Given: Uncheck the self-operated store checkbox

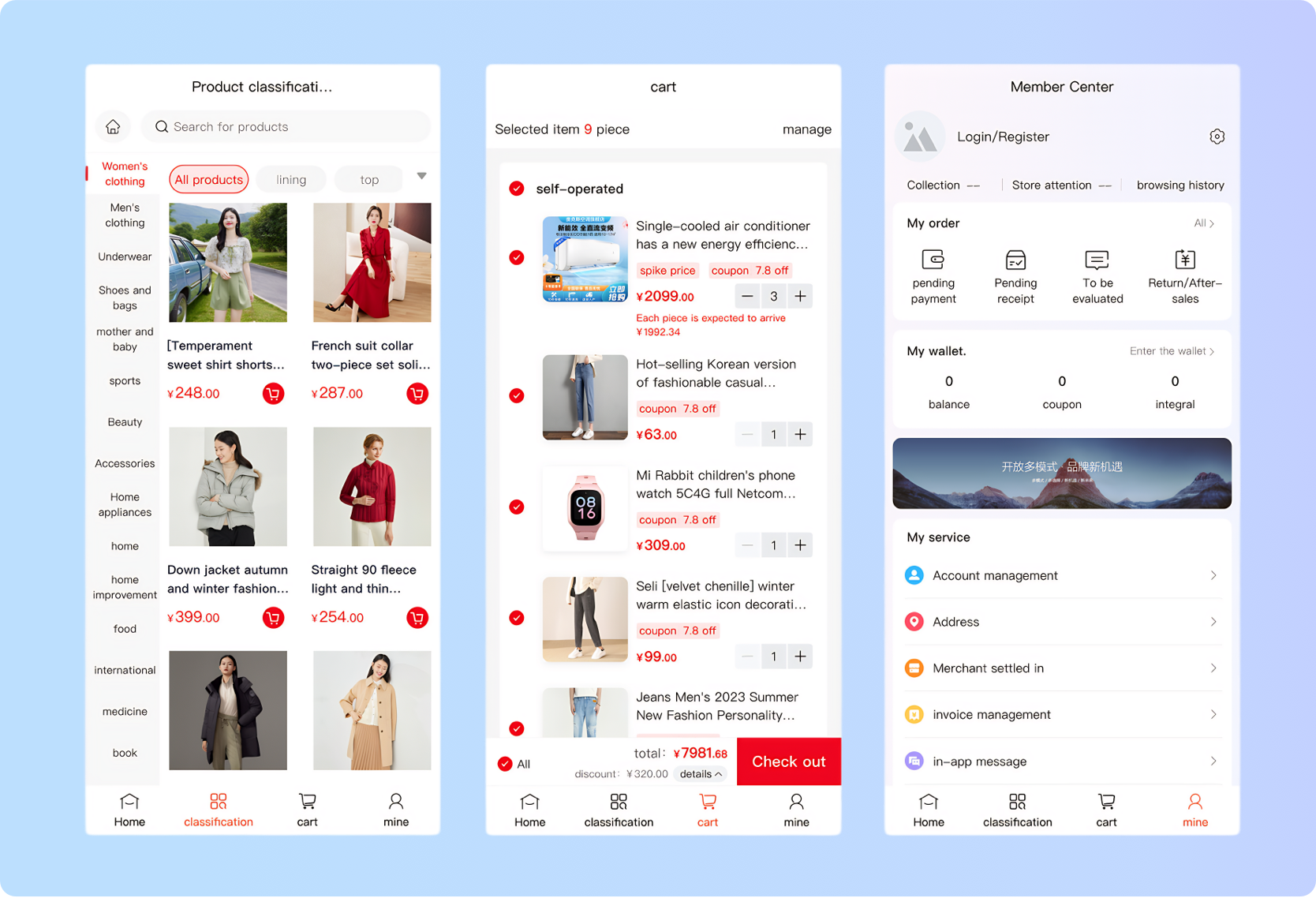Looking at the screenshot, I should 517,189.
